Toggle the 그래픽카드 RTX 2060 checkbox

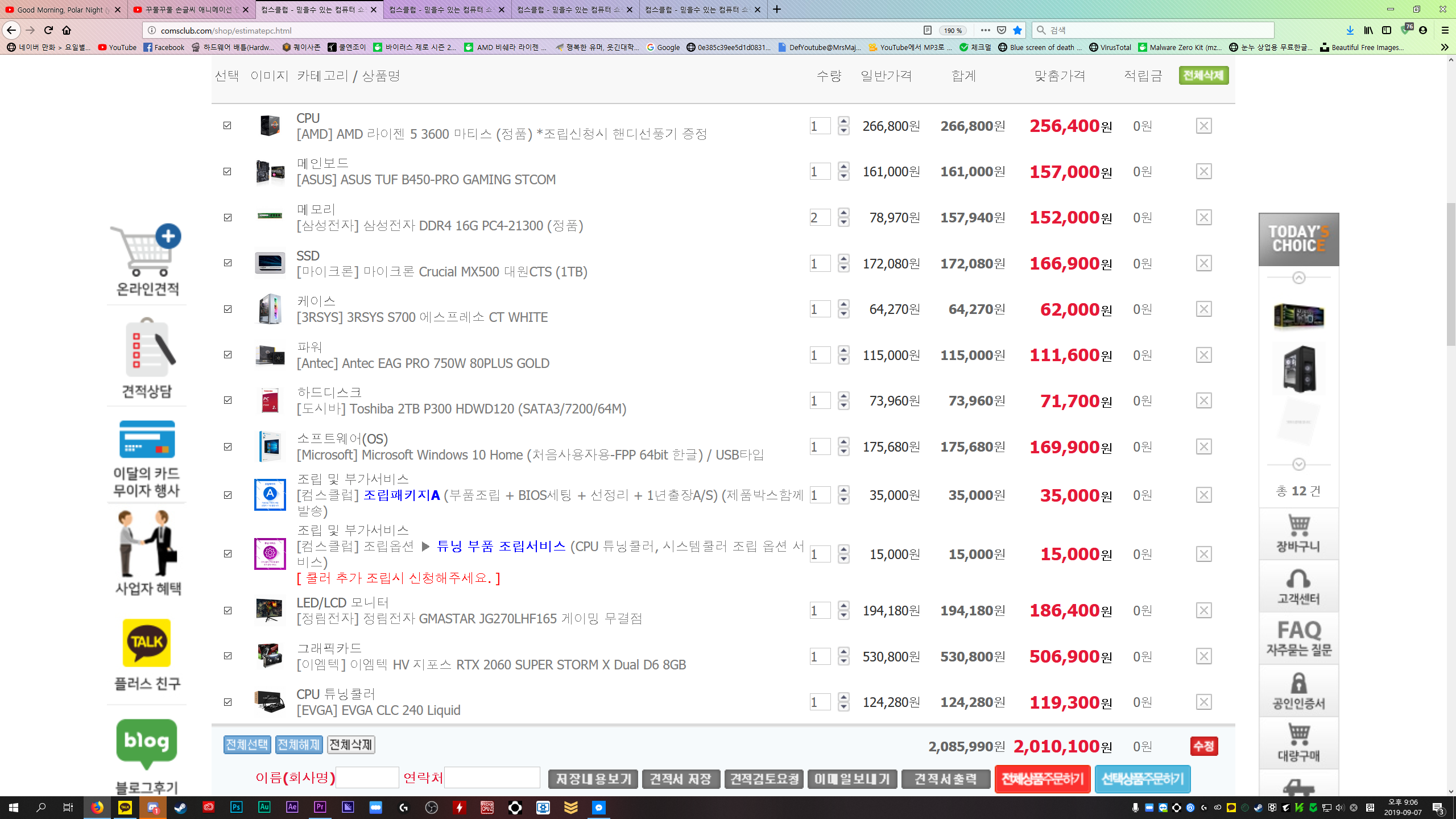[x=227, y=656]
